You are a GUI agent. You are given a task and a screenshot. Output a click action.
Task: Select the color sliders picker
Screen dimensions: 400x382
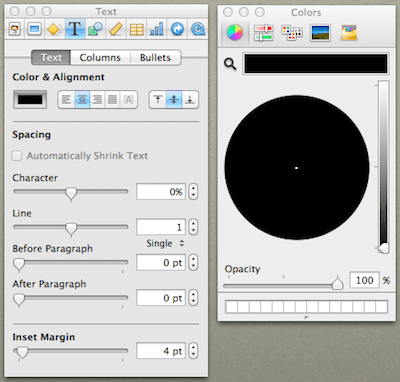point(264,33)
